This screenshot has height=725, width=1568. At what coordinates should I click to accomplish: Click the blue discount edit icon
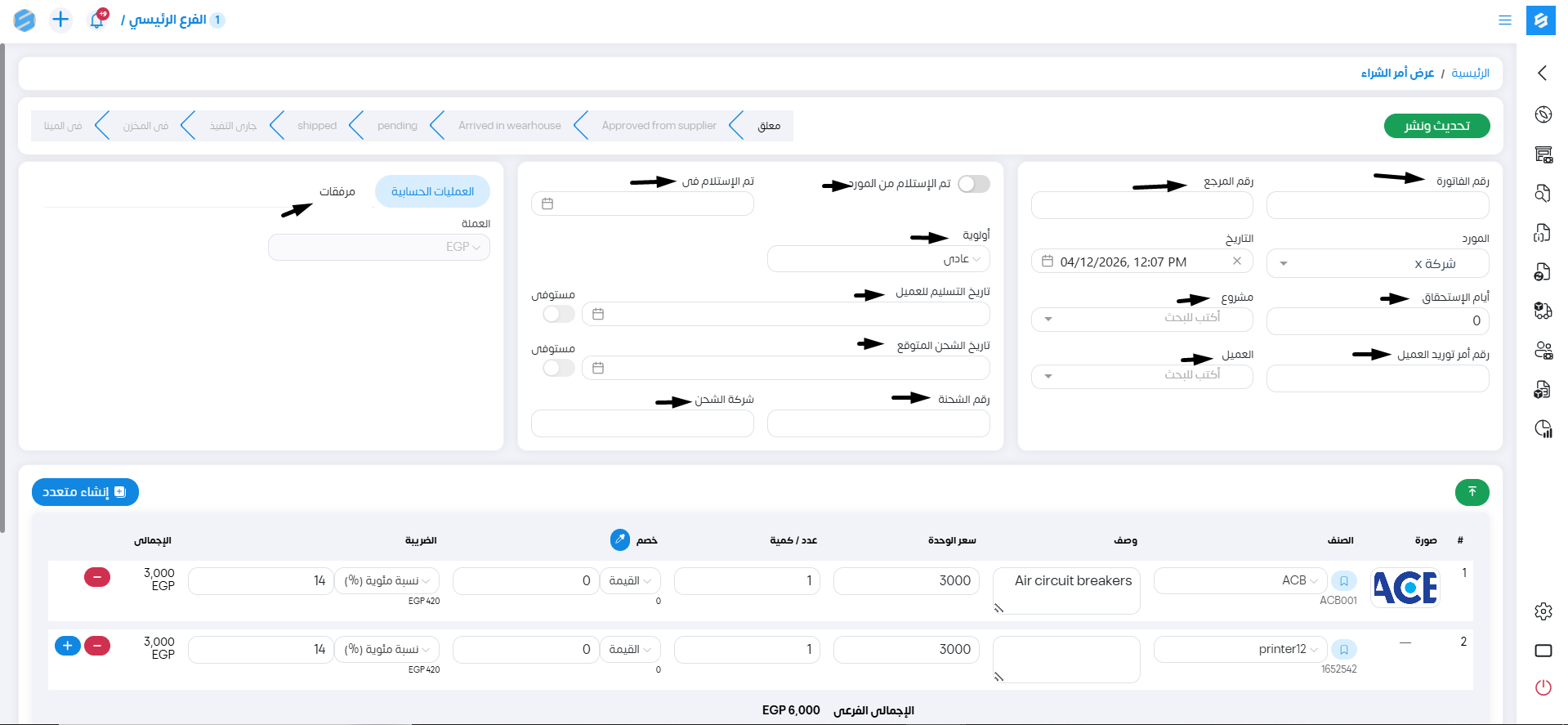(620, 539)
